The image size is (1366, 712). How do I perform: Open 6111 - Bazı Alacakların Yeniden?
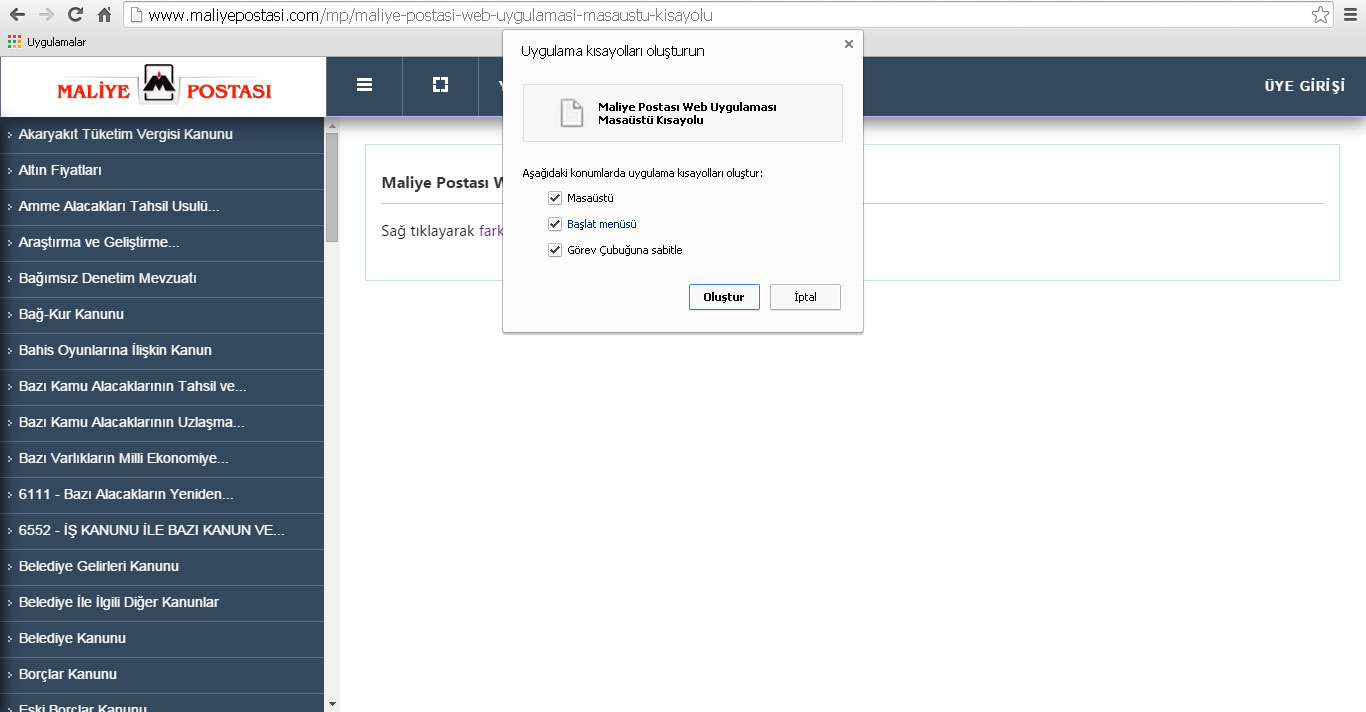coord(162,494)
